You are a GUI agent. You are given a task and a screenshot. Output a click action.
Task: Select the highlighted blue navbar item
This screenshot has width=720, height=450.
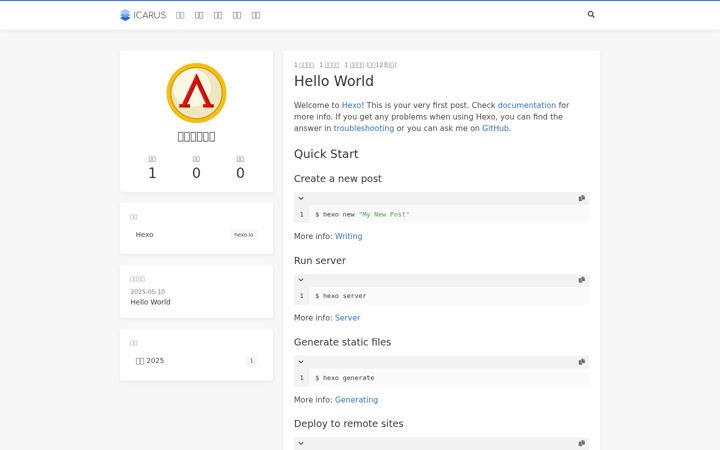[180, 15]
